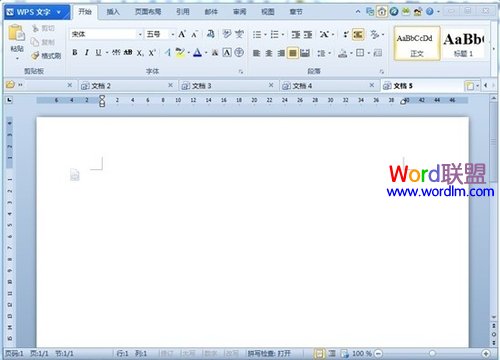Click the zoom slider handle
Screen dimensions: 500x360
[432, 353]
